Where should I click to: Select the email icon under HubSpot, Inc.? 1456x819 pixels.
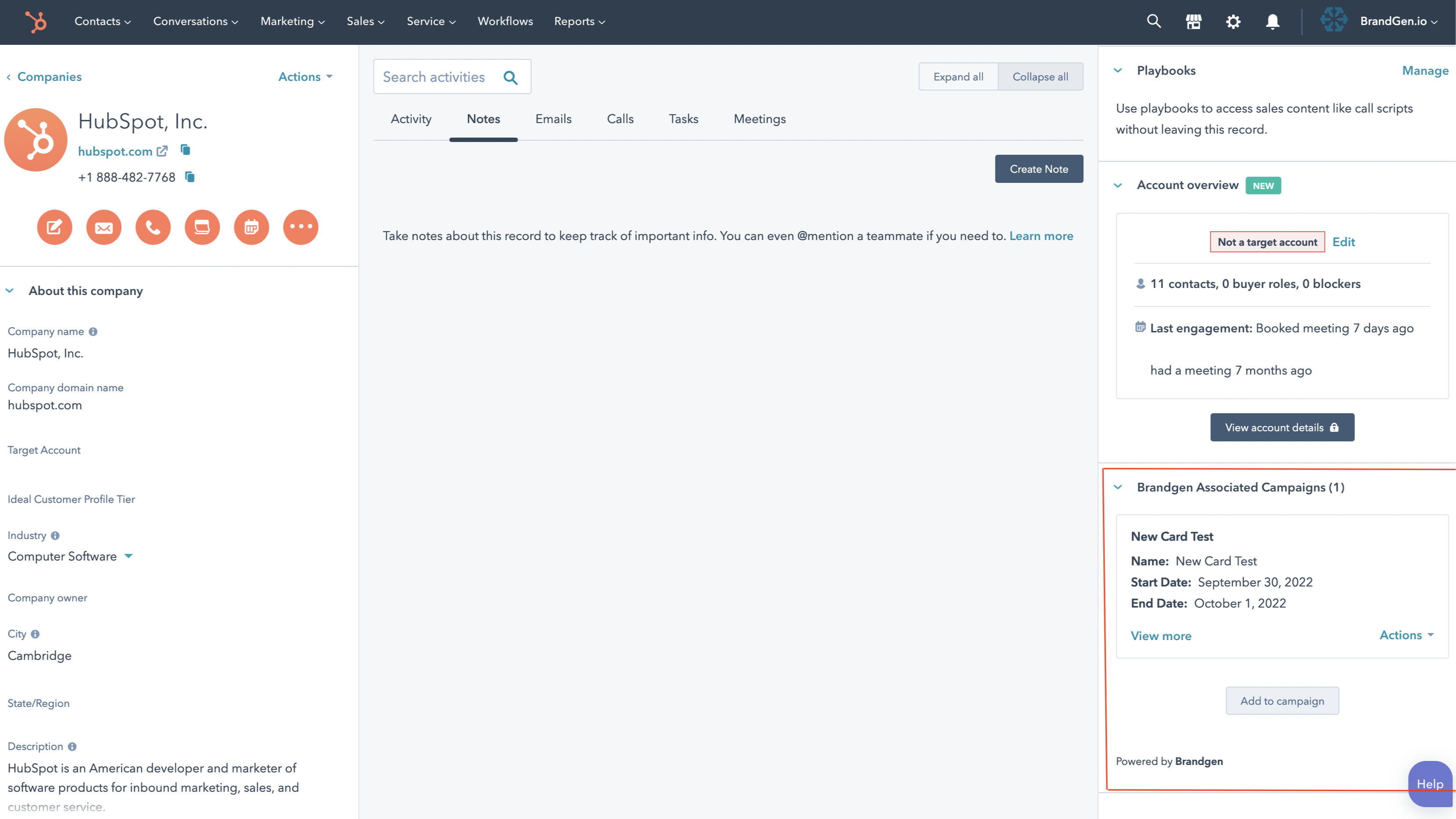click(103, 227)
